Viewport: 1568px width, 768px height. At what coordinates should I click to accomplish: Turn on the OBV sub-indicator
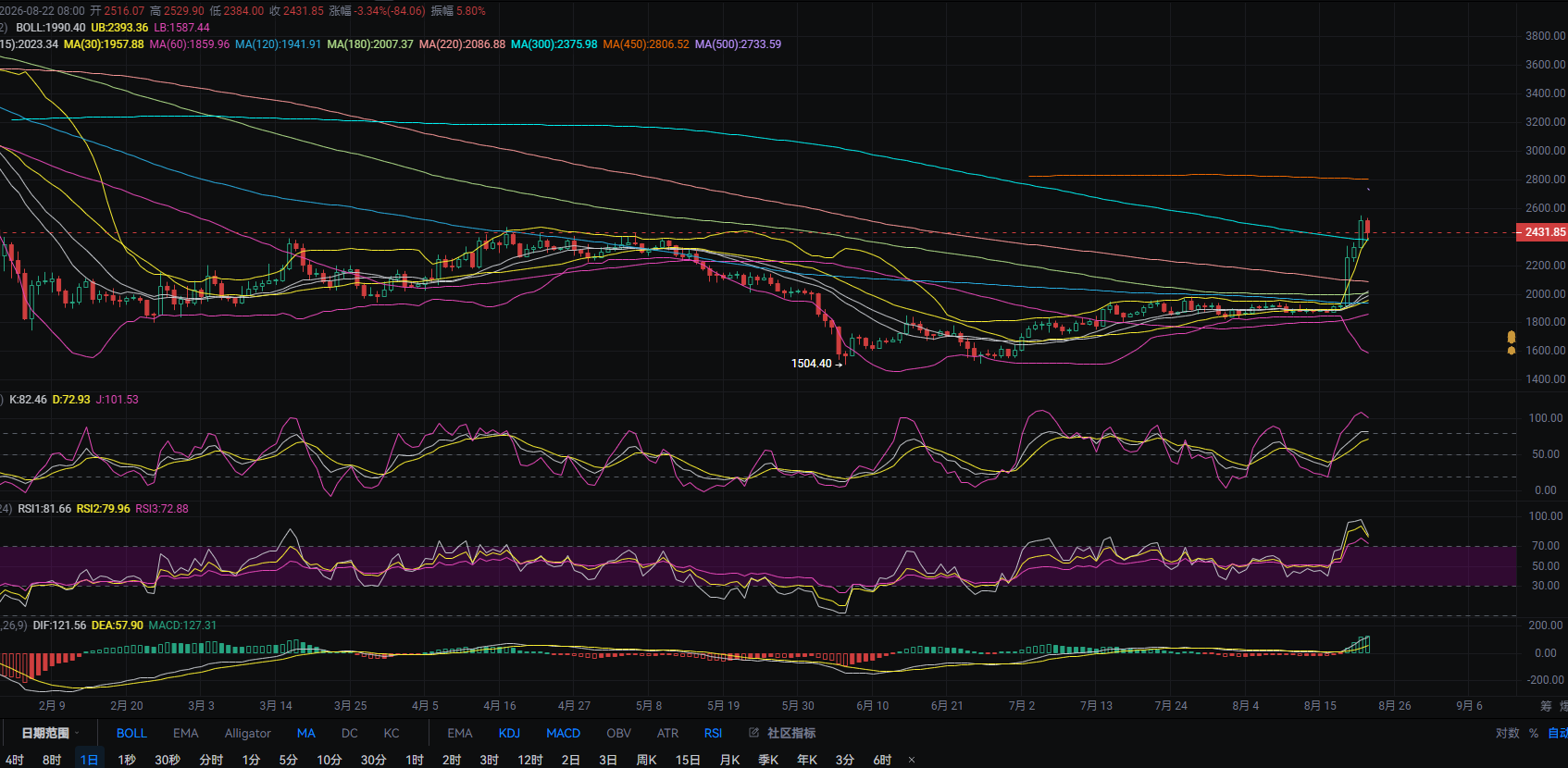click(618, 733)
